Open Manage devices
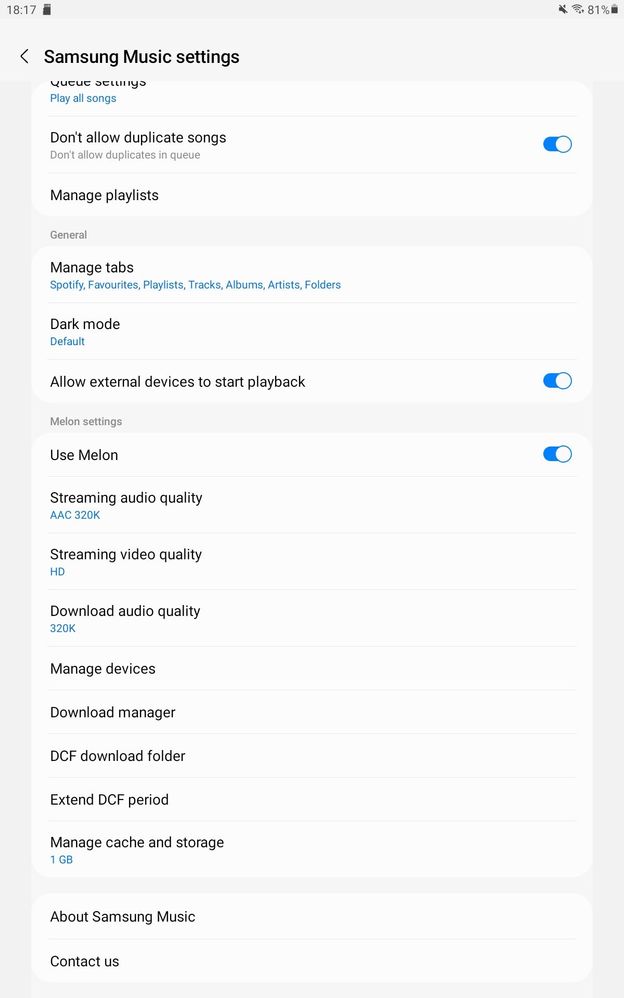The height and width of the screenshot is (998, 624). pos(312,668)
